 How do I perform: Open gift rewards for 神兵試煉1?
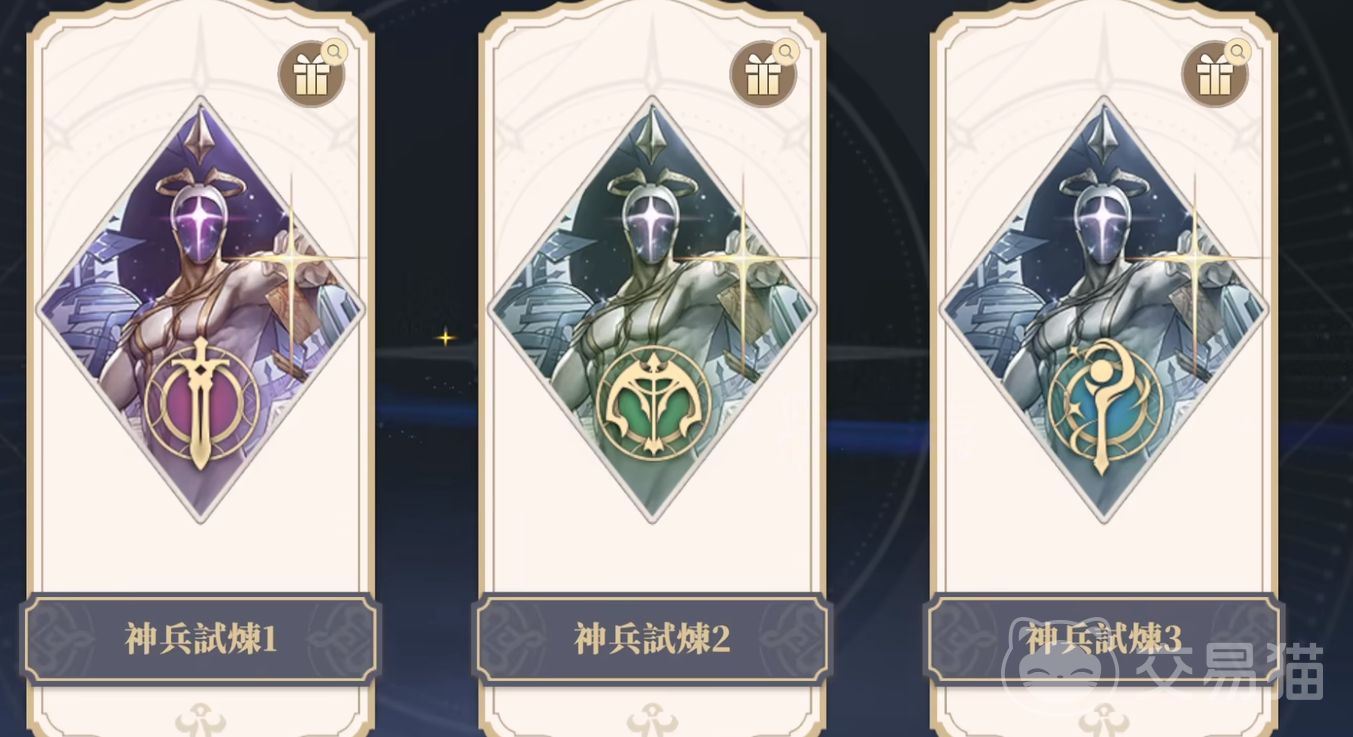pyautogui.click(x=310, y=75)
